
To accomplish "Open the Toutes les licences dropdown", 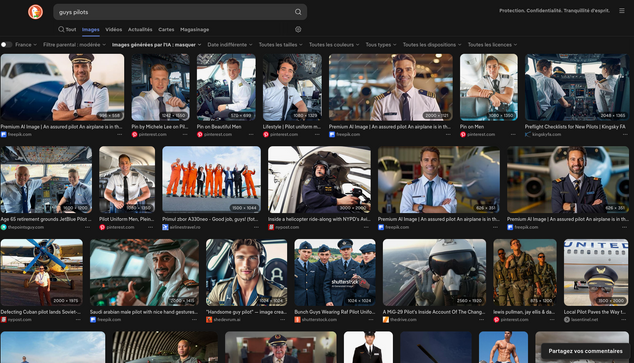I will (x=492, y=45).
